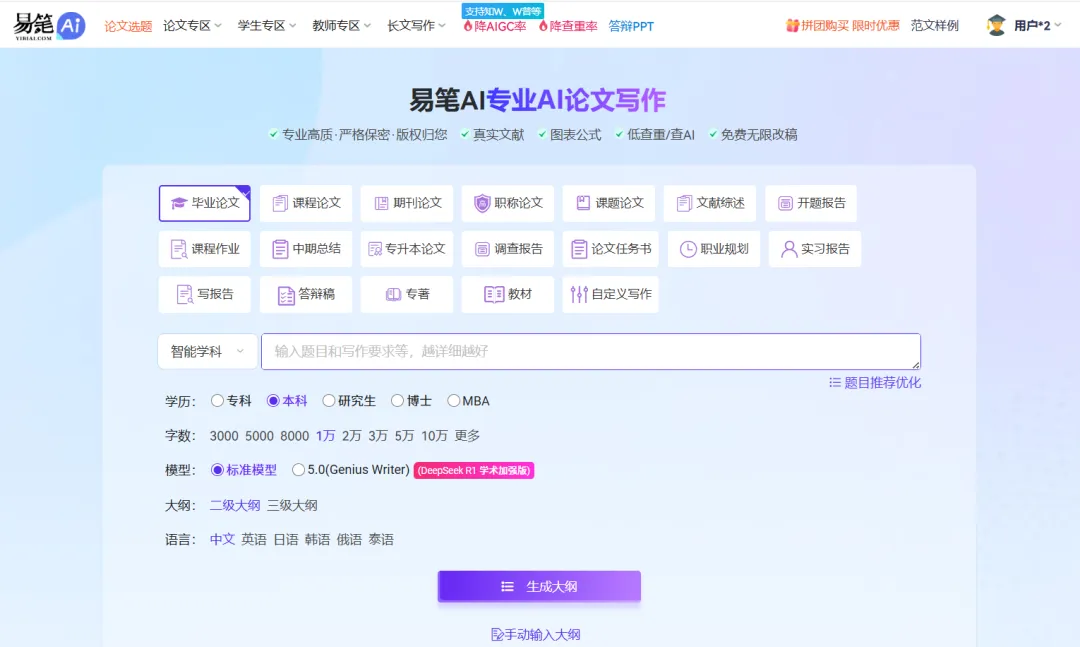Expand the 学生专区 menu
Screen dimensions: 1080x647
pos(267,25)
